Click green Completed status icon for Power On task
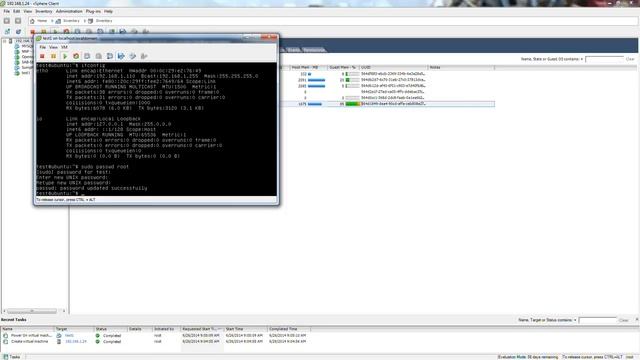This screenshot has width=640, height=360. tap(98, 336)
